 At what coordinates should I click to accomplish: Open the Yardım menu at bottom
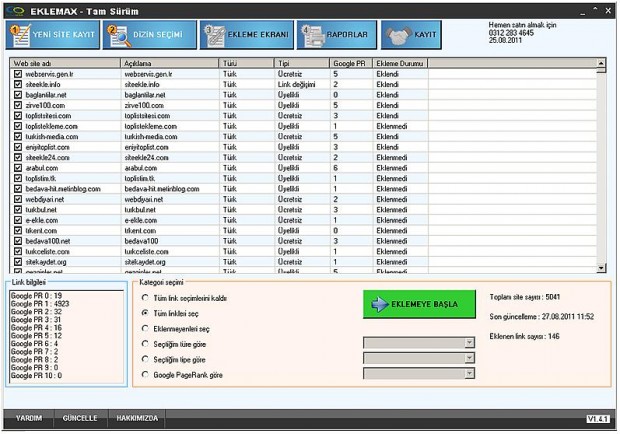(29, 418)
